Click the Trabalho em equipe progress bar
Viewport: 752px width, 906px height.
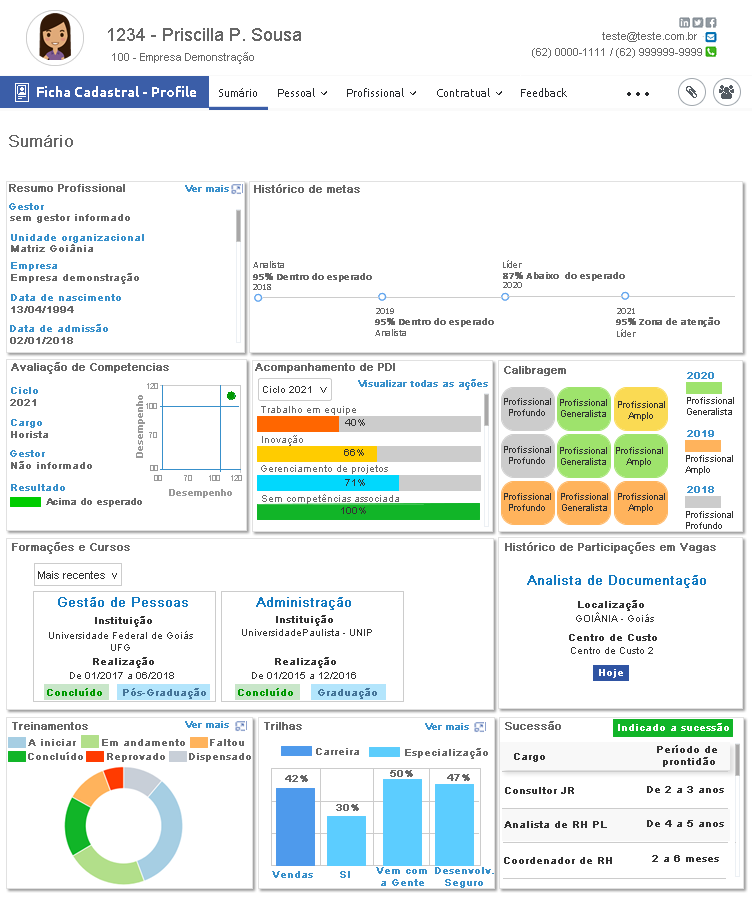(x=368, y=423)
